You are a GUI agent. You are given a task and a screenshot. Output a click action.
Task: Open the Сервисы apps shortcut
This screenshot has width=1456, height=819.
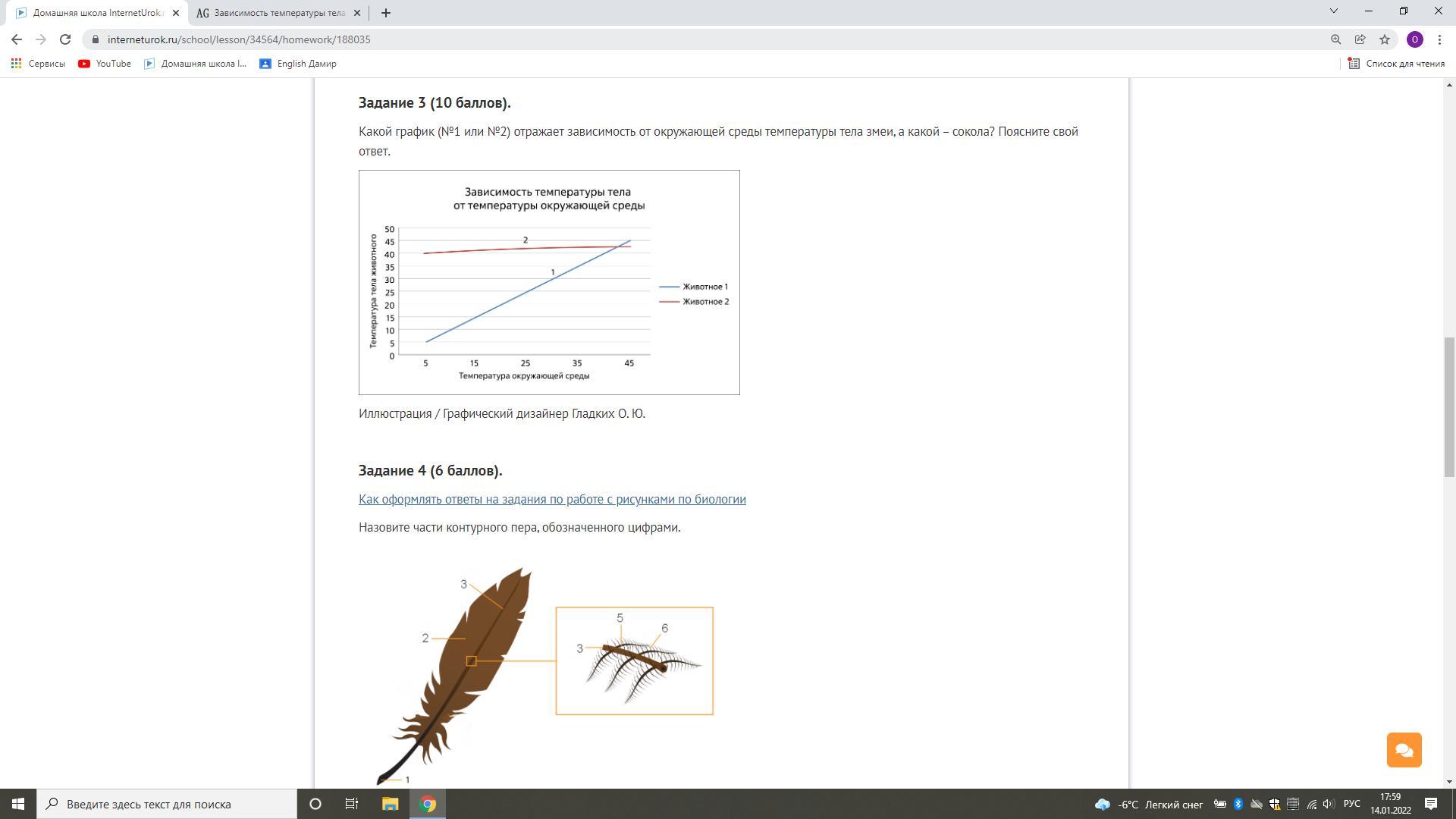(38, 64)
